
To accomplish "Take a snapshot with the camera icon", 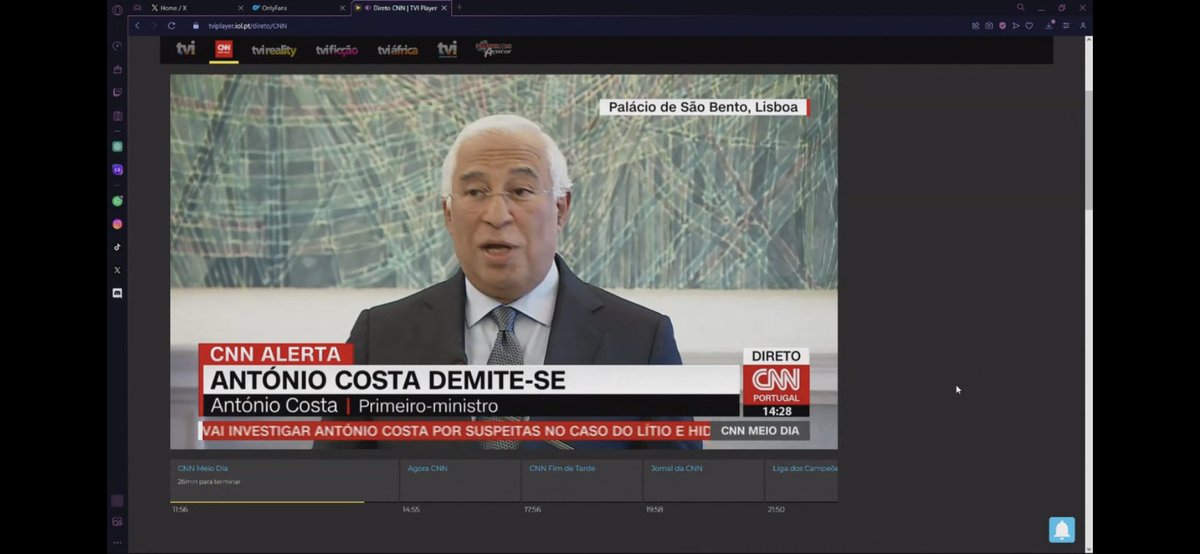I will tap(989, 25).
